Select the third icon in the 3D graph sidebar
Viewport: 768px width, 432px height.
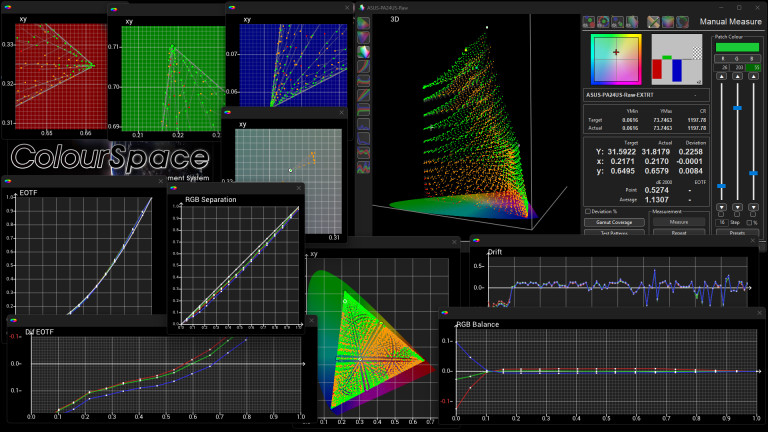tap(364, 52)
